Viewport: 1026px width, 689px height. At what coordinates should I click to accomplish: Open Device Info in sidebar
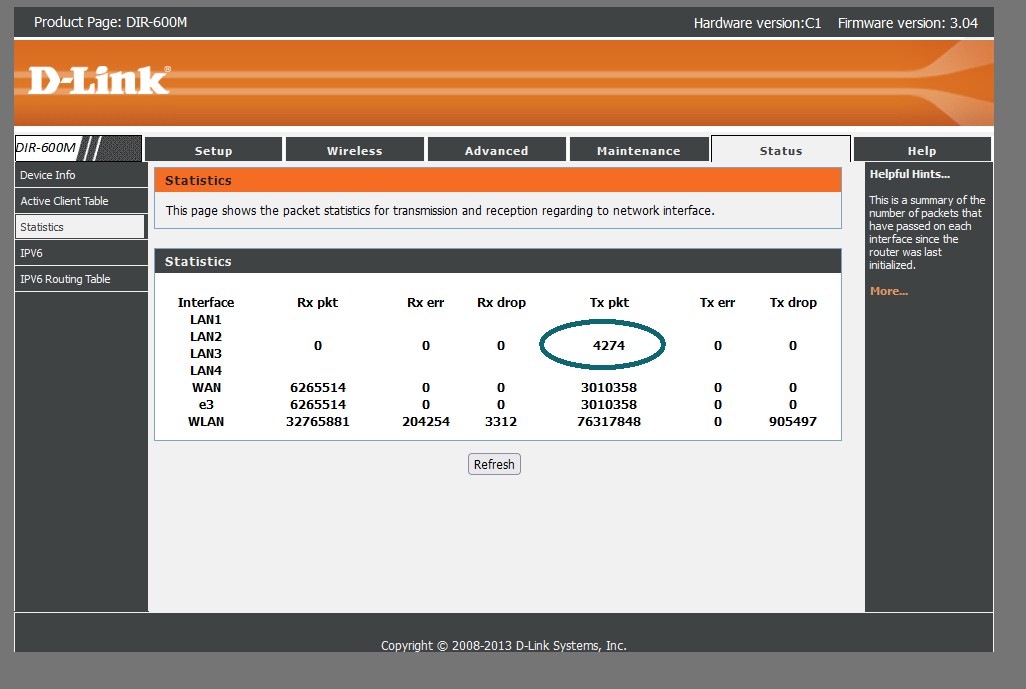click(48, 175)
